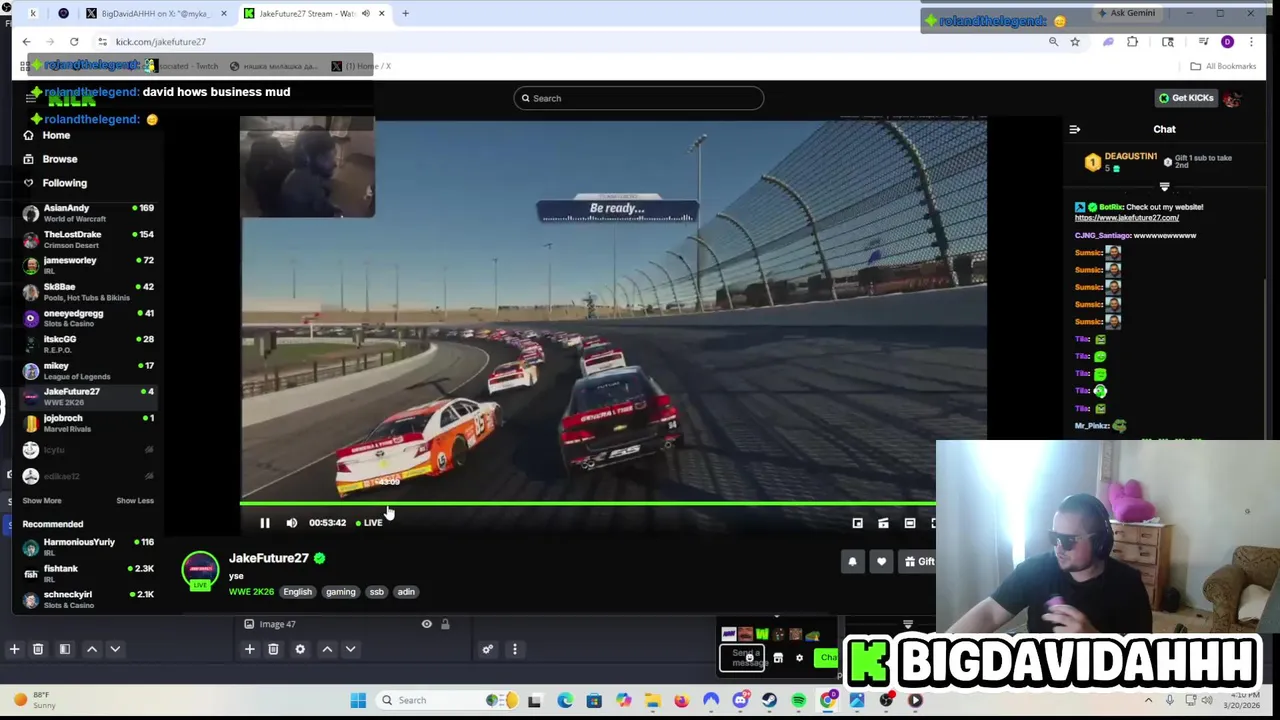Click the clip creation icon in player controls
1280x720 pixels.
883,523
